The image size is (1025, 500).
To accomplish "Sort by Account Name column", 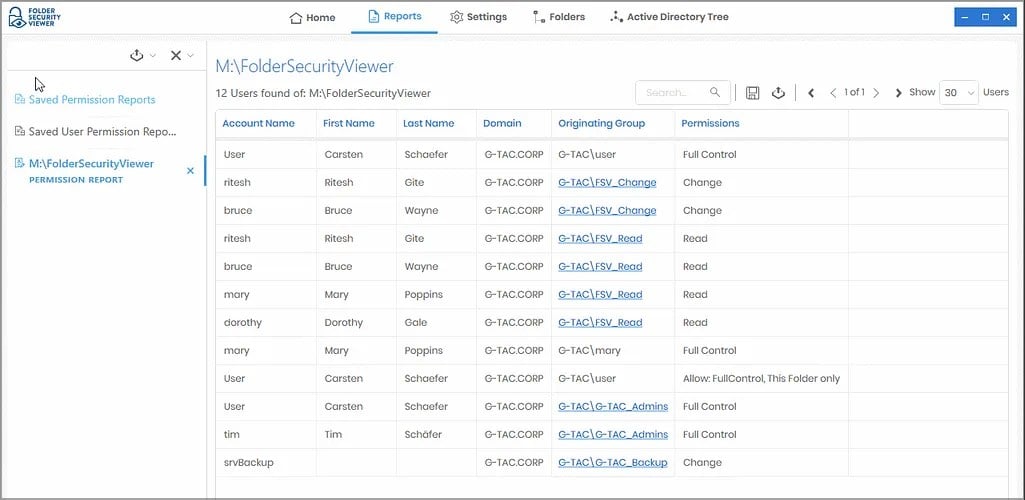I will pos(258,124).
